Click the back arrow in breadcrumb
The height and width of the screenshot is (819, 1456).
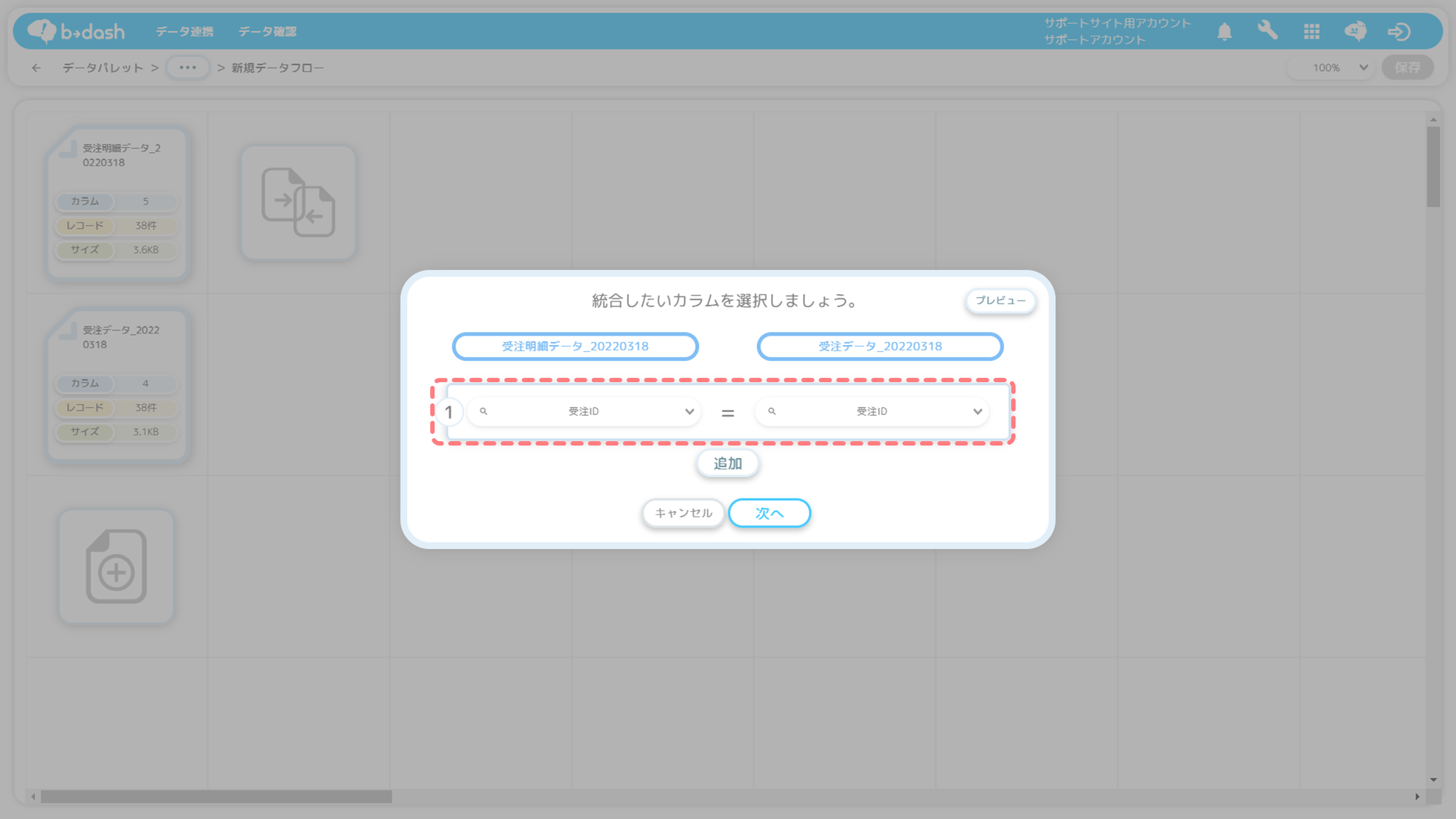[36, 68]
